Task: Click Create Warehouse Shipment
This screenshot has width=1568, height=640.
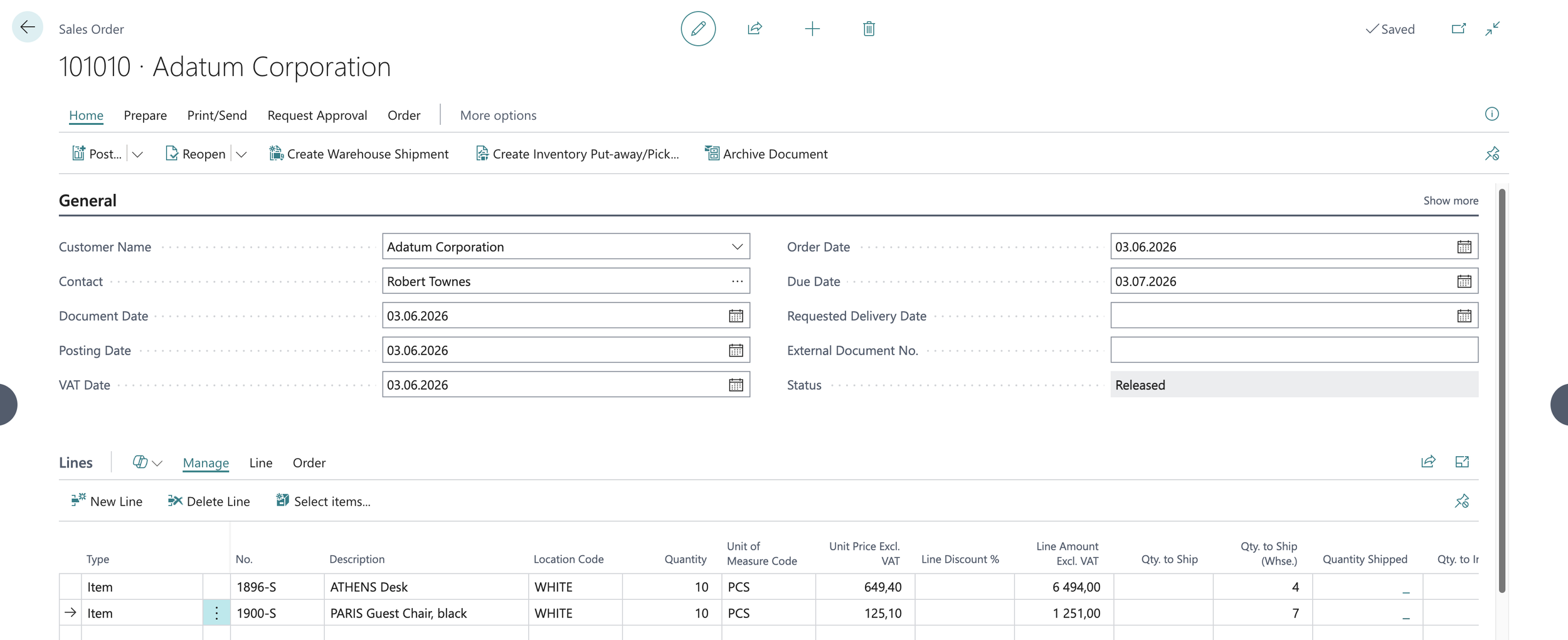Action: pos(359,154)
